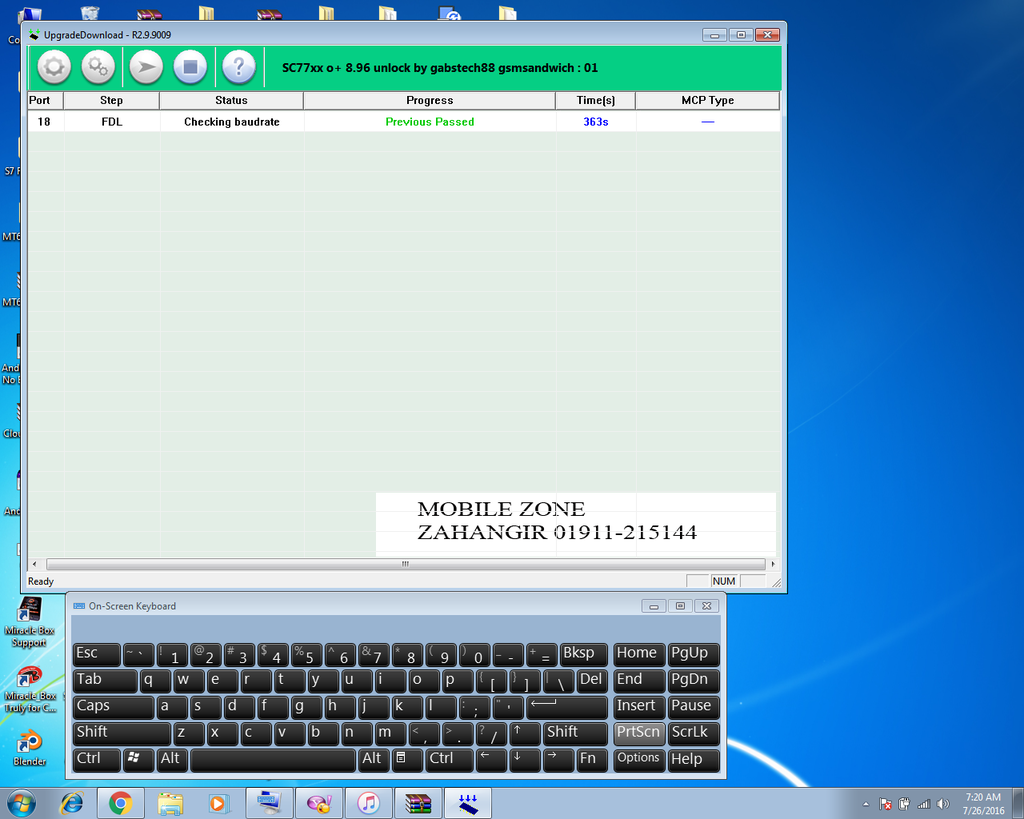Viewport: 1024px width, 819px height.
Task: Toggle the Fn key on the on-screen keyboard
Action: [590, 759]
